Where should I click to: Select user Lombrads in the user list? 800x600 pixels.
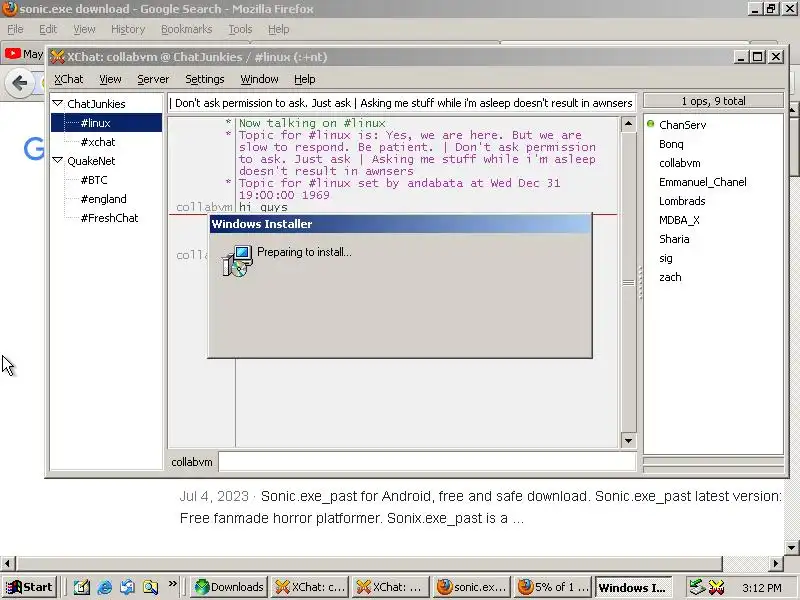pos(682,201)
